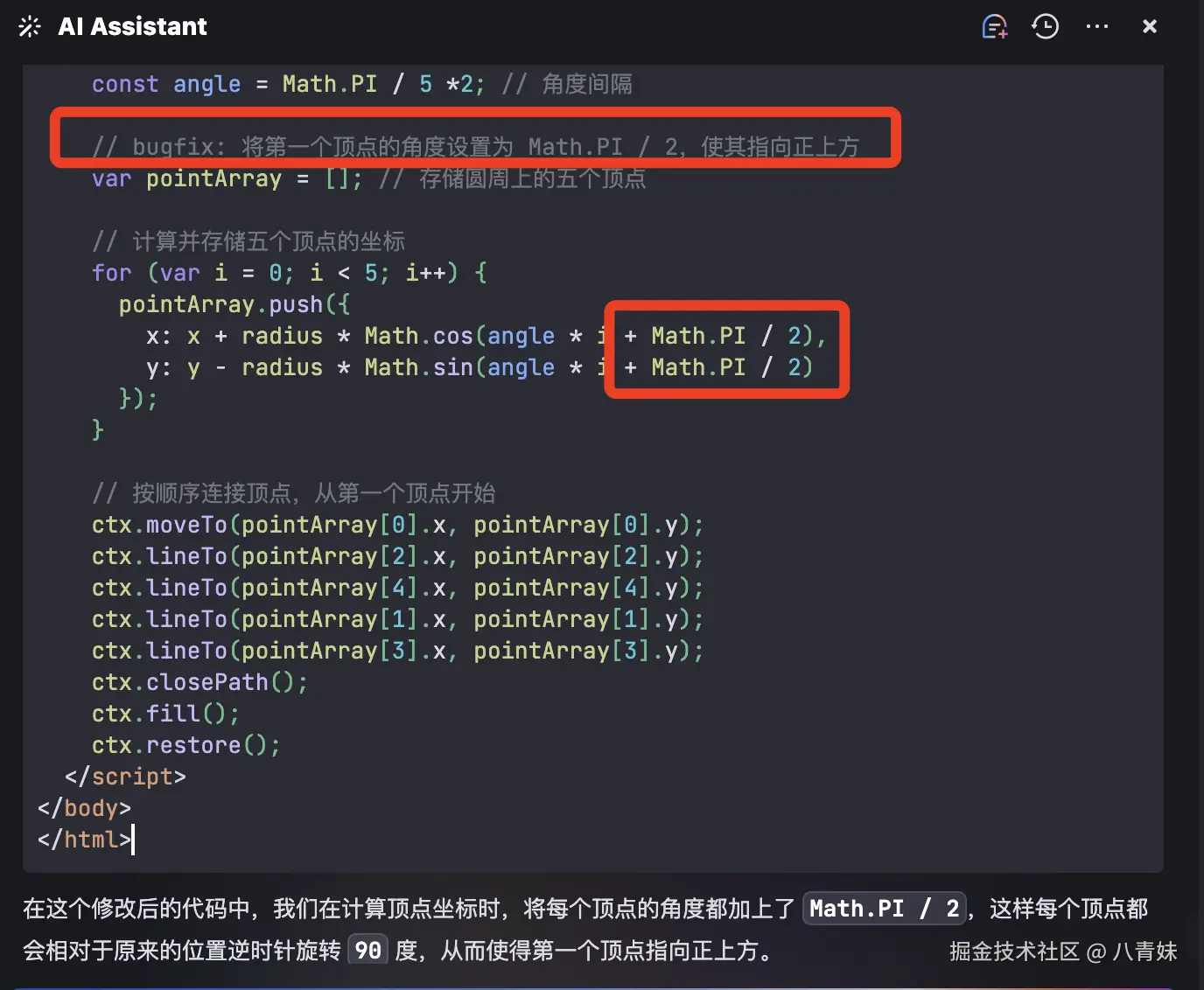Screen dimensions: 1204x990
Task: Click the ctx.lineTo(pointArray[1]) line
Action: pos(398,619)
